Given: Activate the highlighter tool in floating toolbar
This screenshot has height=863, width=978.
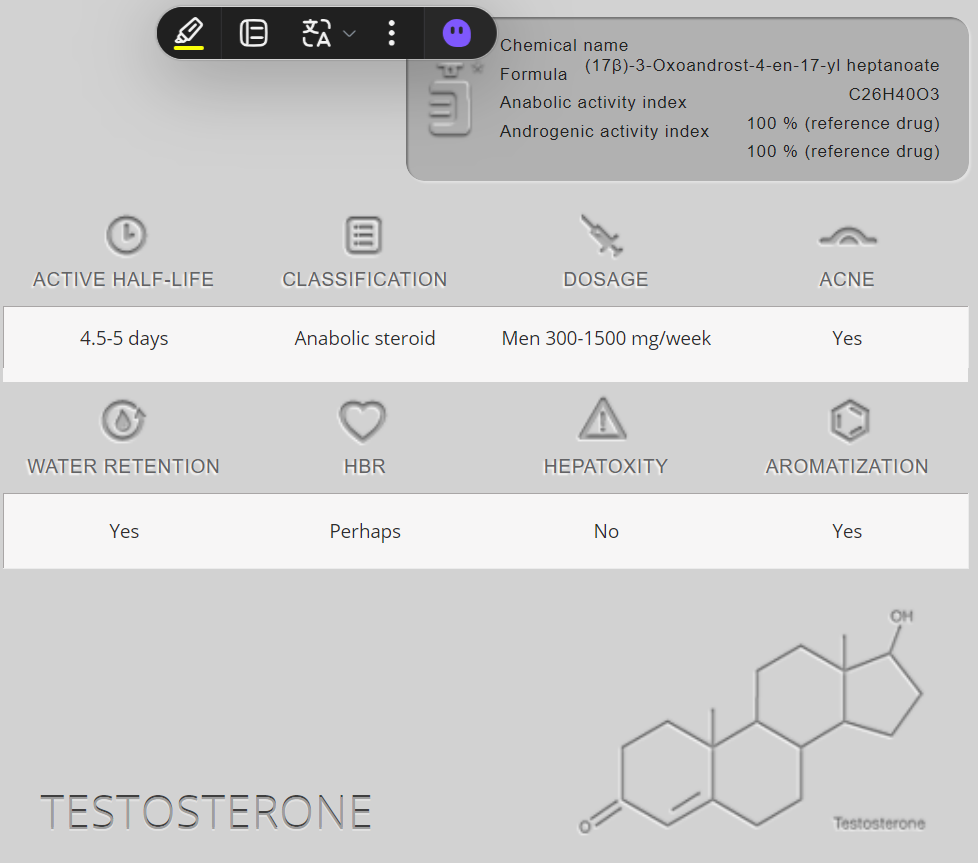Looking at the screenshot, I should point(189,33).
